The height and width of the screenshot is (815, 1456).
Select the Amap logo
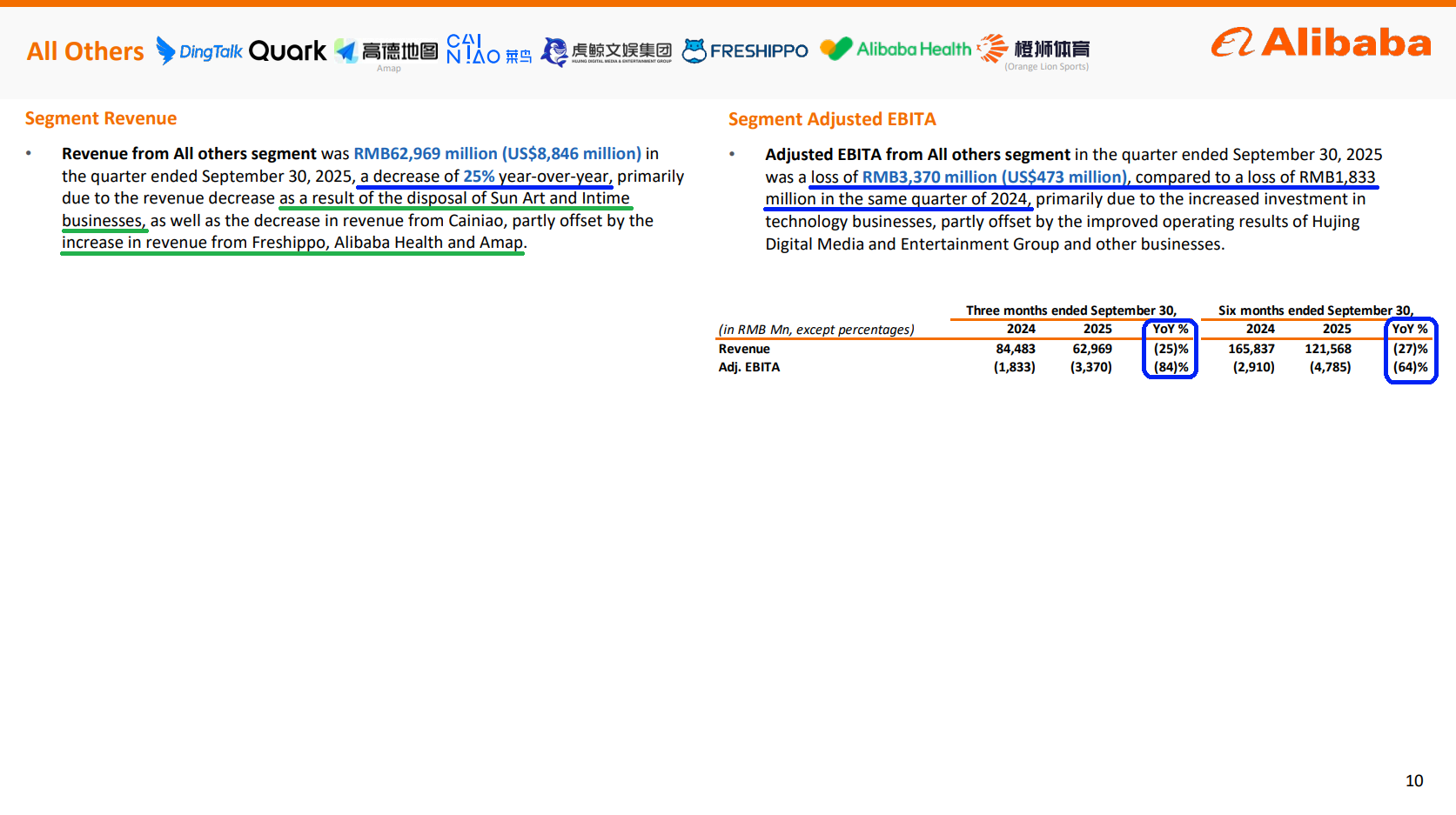click(x=387, y=53)
